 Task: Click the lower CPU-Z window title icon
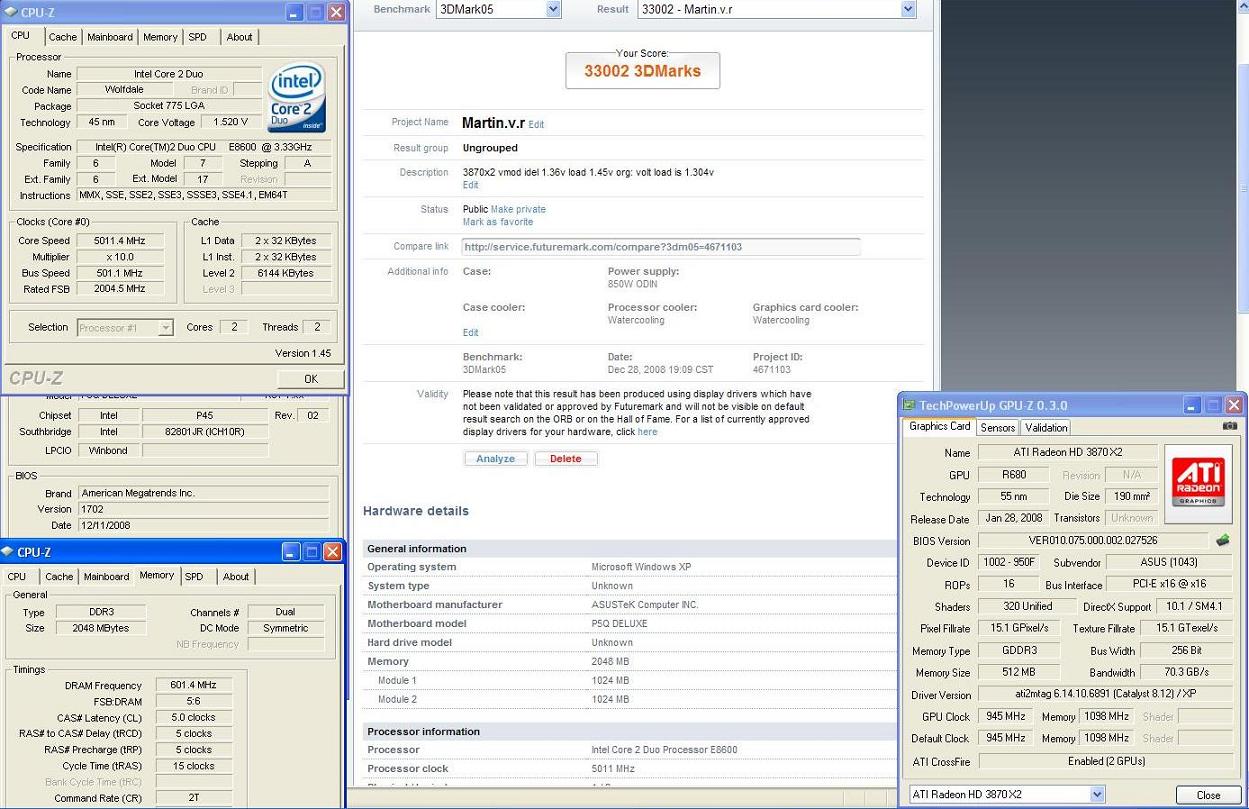click(9, 552)
